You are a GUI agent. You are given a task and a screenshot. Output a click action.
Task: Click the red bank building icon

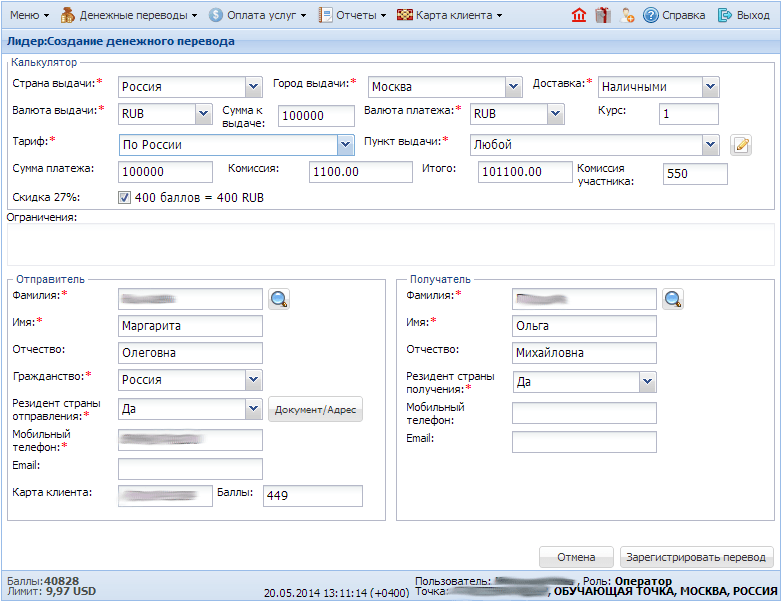579,15
